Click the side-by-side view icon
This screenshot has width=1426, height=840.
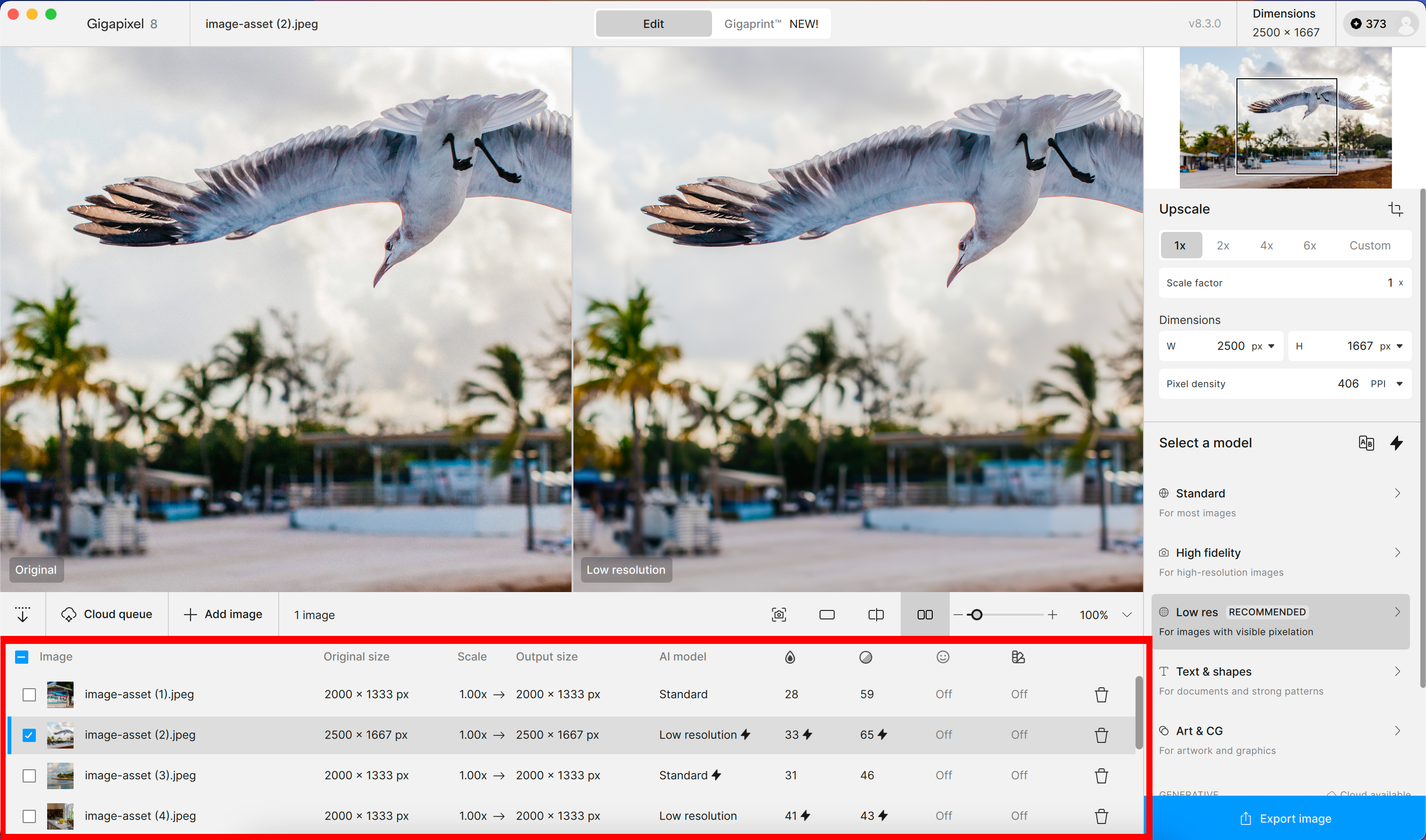pyautogui.click(x=924, y=615)
